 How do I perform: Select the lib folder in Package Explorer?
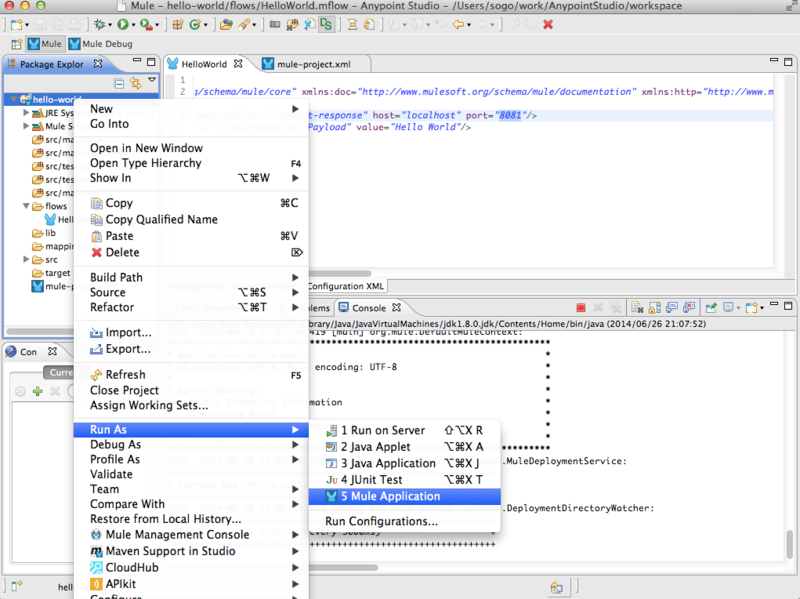coord(44,233)
